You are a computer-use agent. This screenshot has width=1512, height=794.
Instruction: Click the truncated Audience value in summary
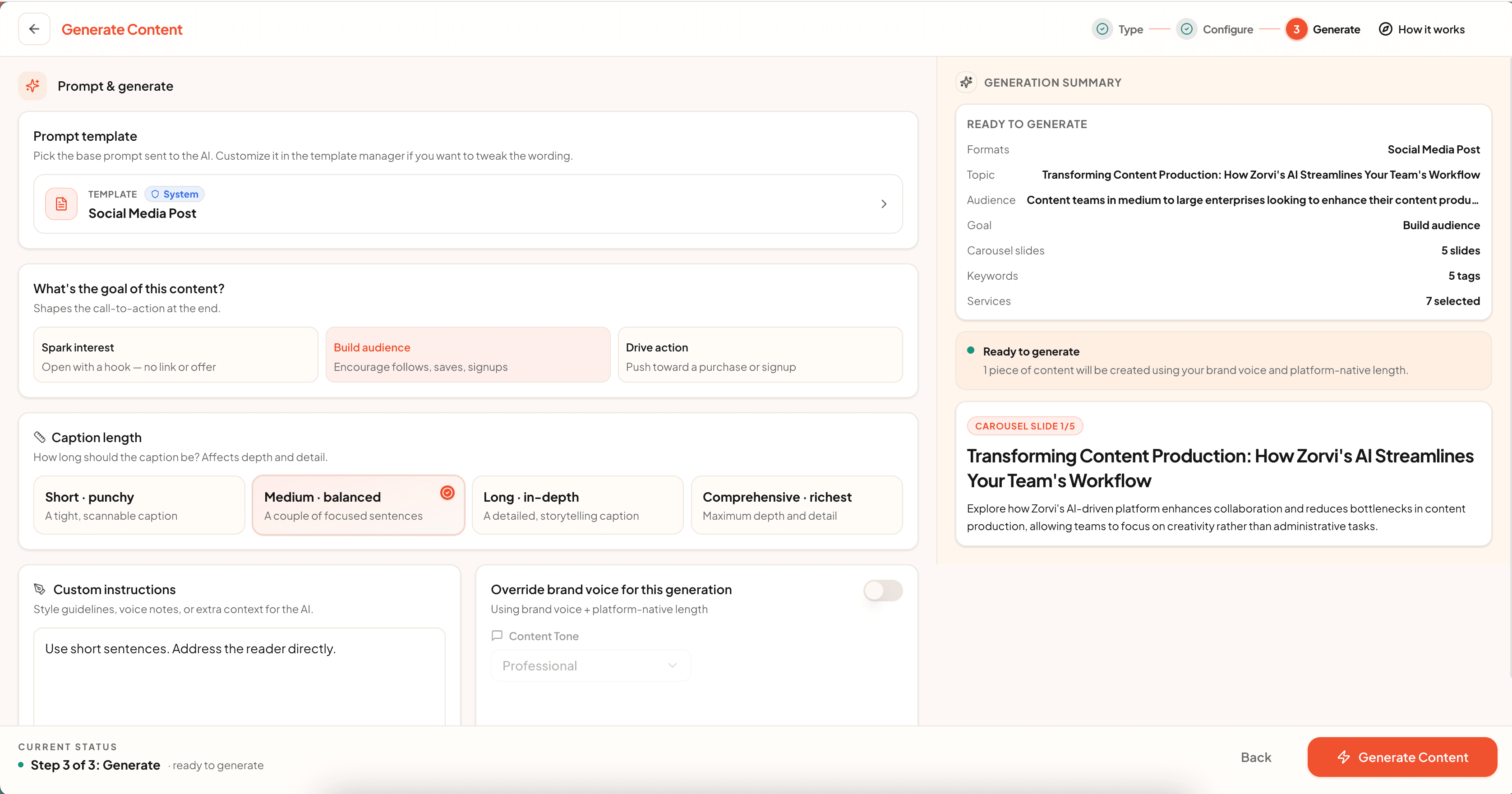click(x=1253, y=199)
